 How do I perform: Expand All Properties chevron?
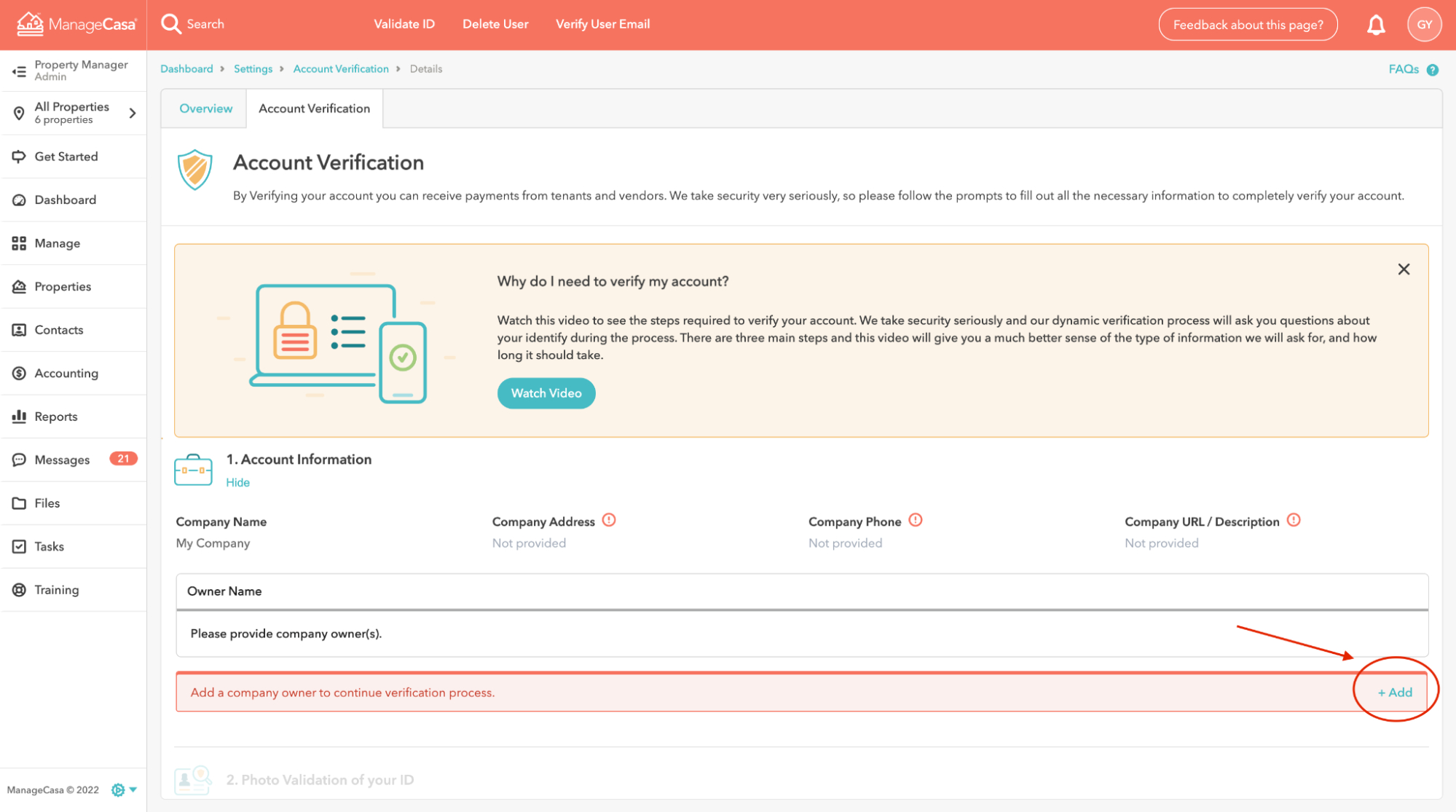click(133, 113)
